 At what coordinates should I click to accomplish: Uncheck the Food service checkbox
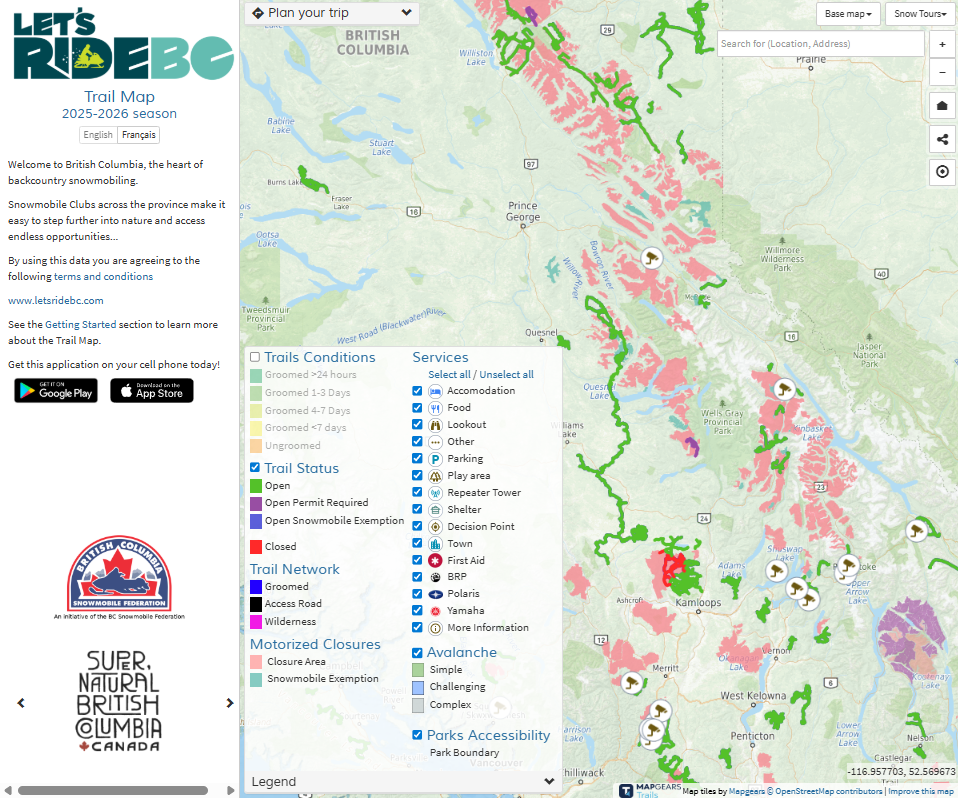tap(417, 409)
